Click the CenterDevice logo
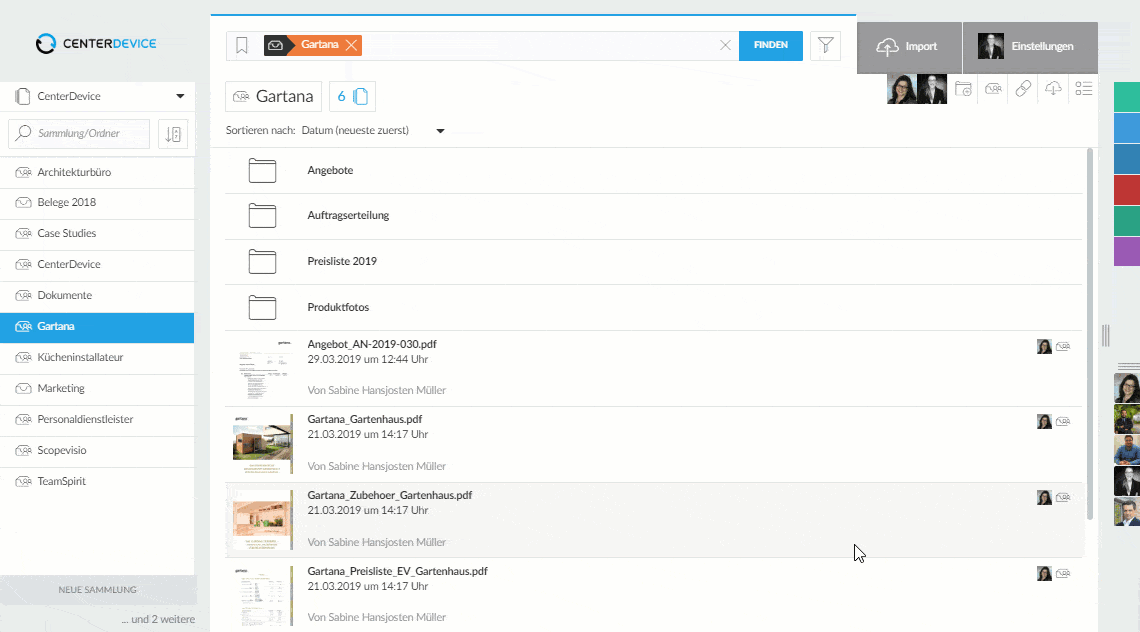The height and width of the screenshot is (632, 1140). click(x=96, y=44)
